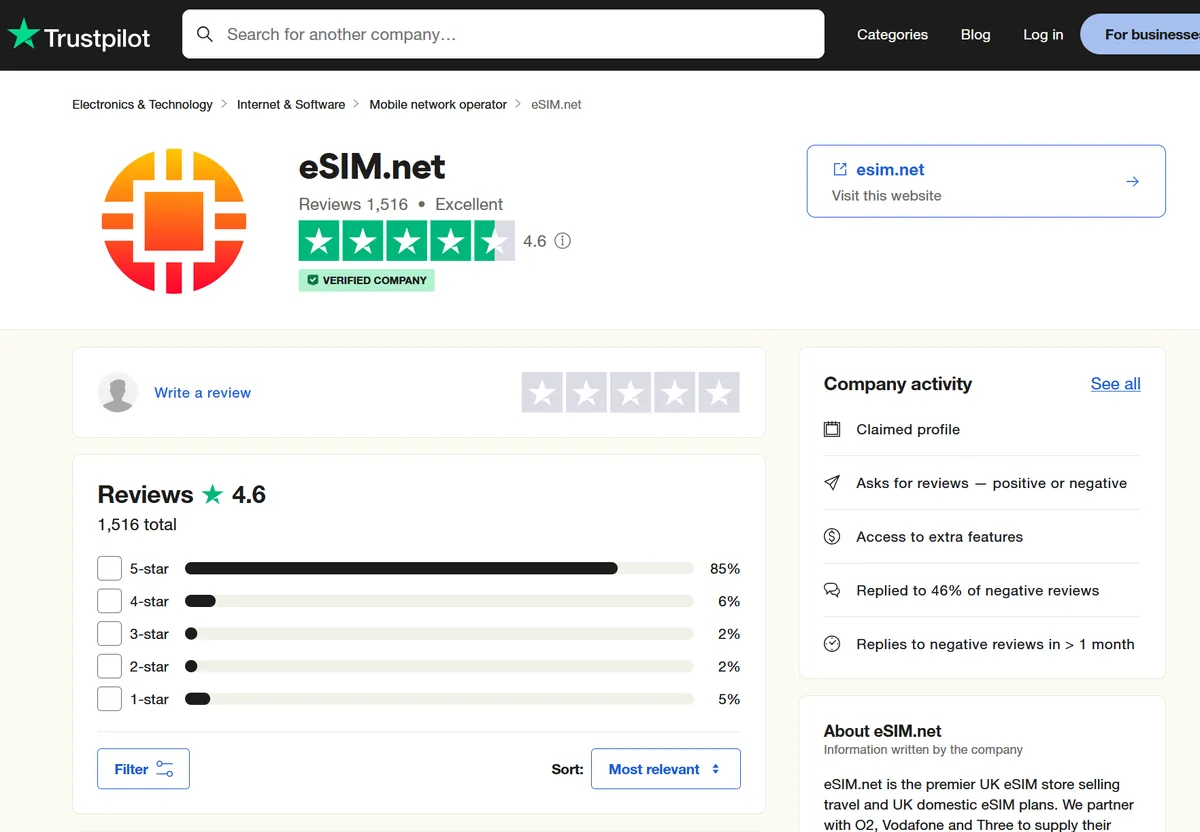Click the search magnifier icon
The height and width of the screenshot is (832, 1200).
(205, 35)
